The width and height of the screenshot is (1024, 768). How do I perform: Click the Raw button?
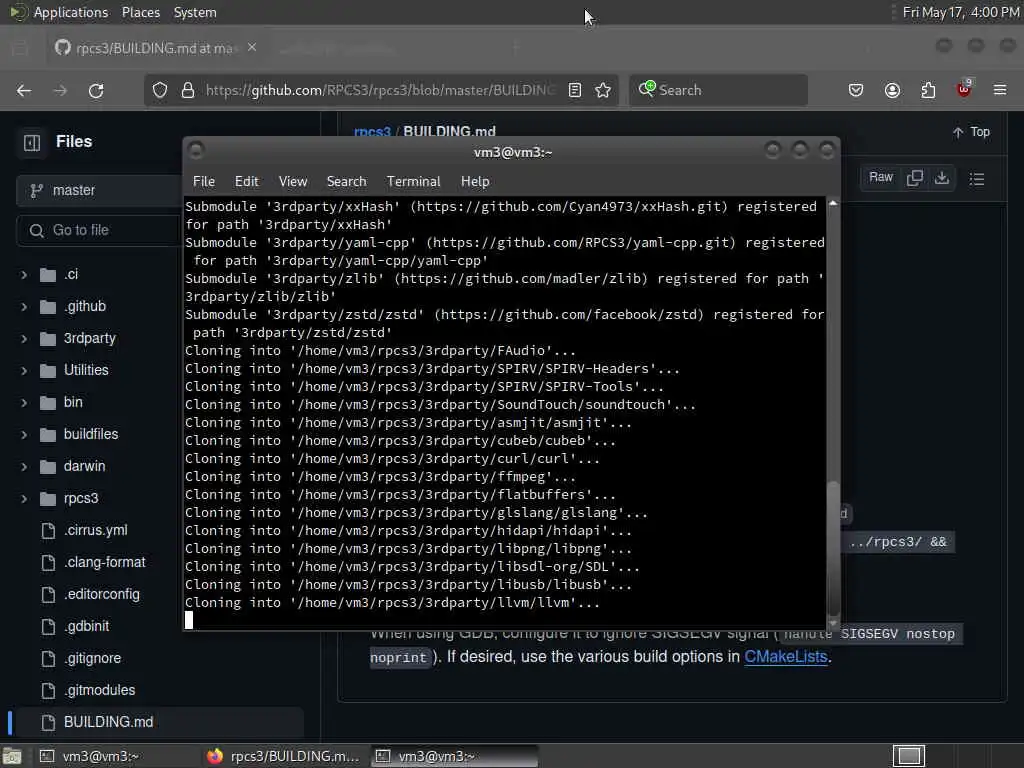click(880, 178)
